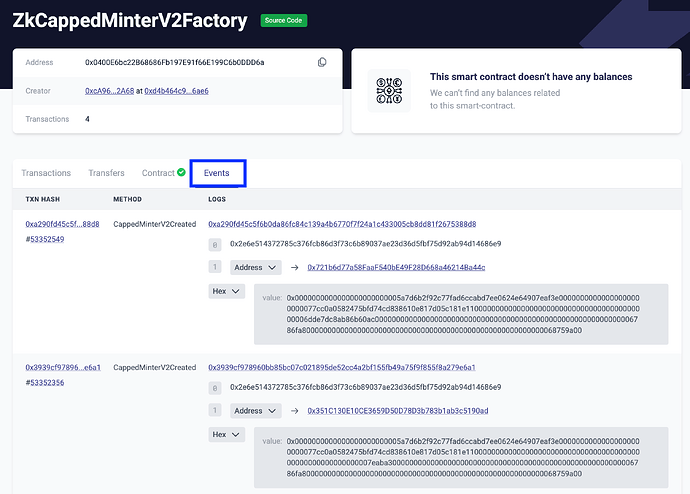Click topic index 0 badge in first log
The image size is (690, 494).
214,244
